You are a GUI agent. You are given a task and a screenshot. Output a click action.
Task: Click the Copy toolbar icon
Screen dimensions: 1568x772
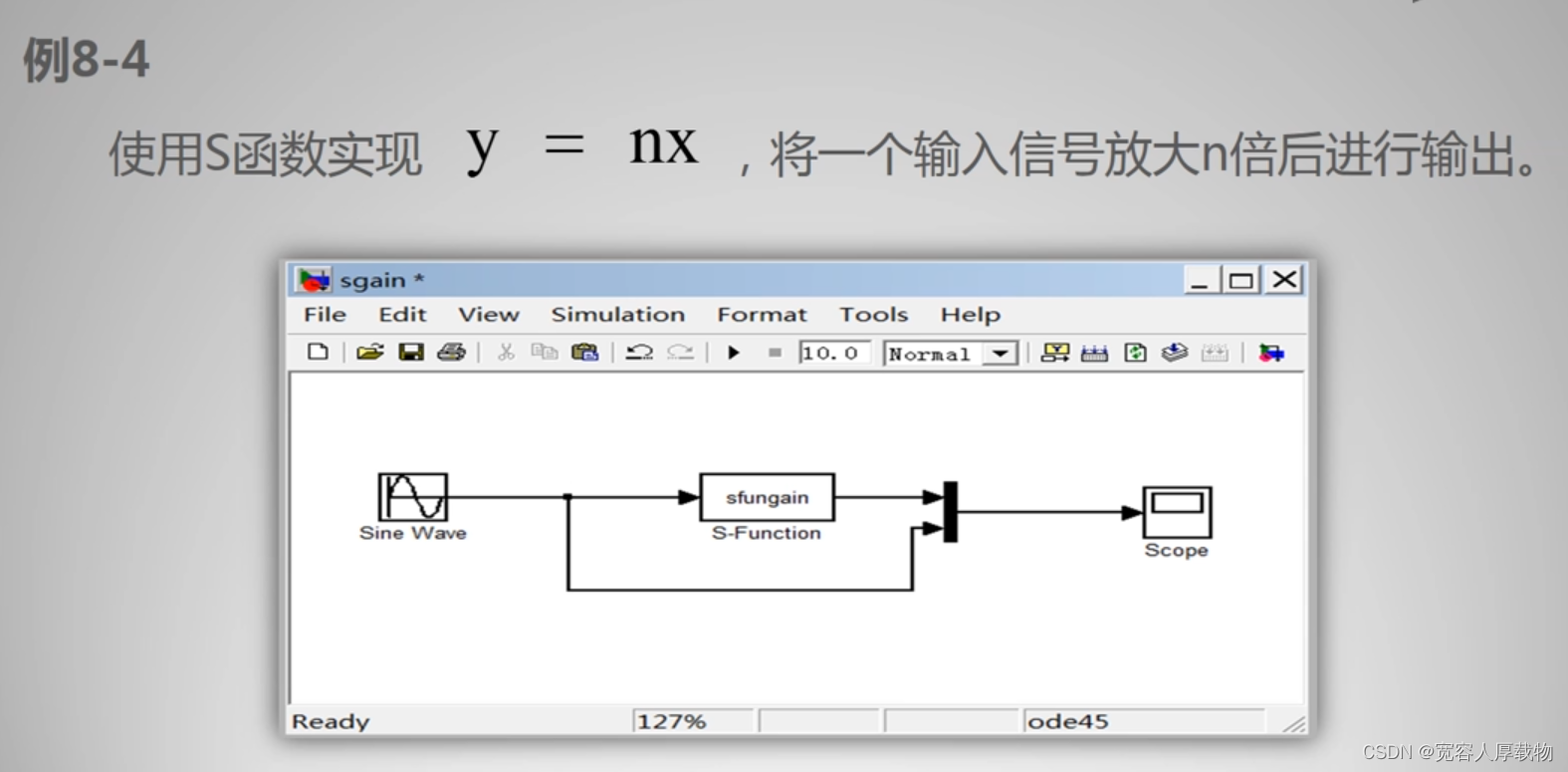tap(544, 352)
